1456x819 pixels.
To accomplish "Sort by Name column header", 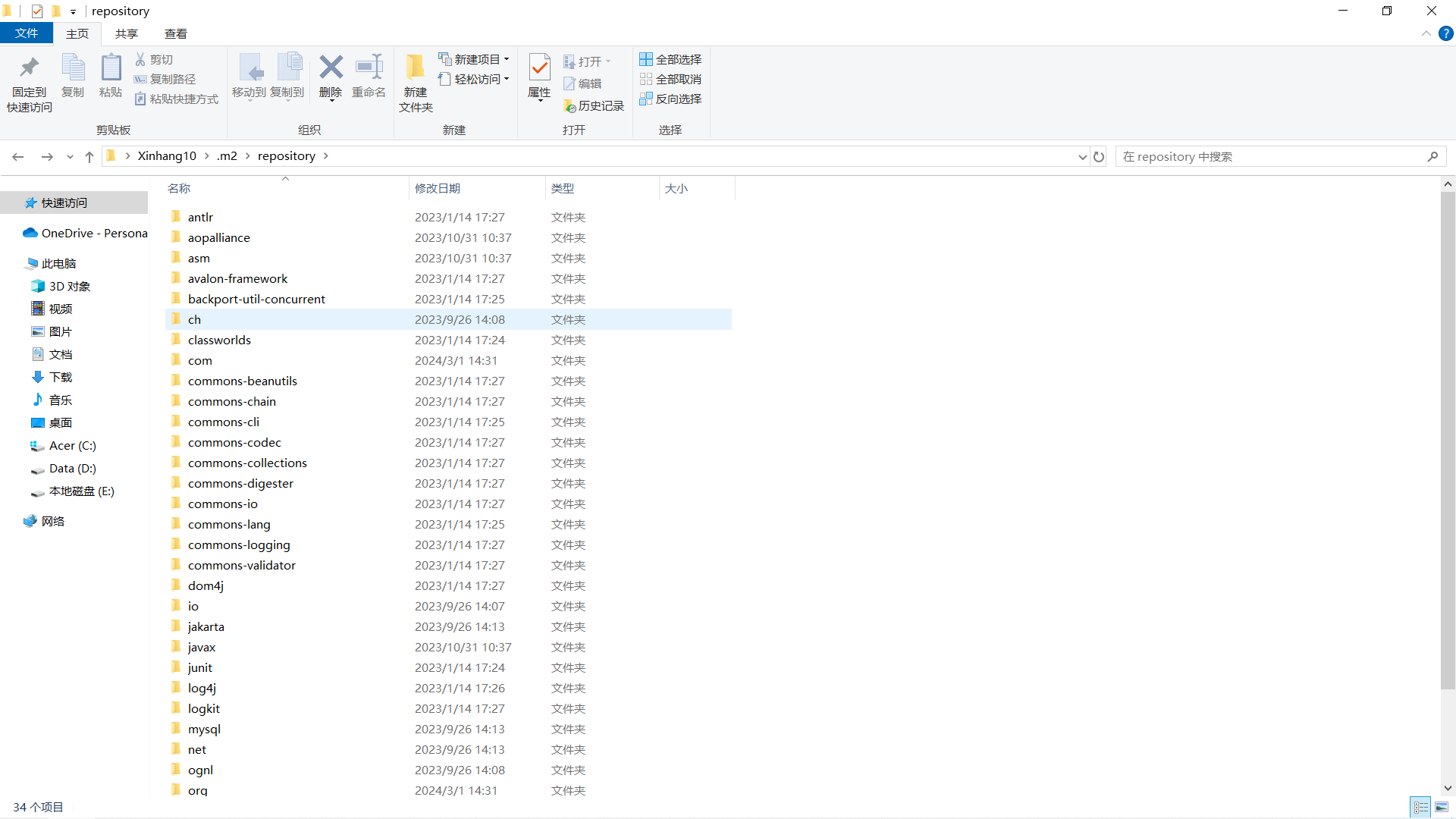I will click(x=286, y=188).
